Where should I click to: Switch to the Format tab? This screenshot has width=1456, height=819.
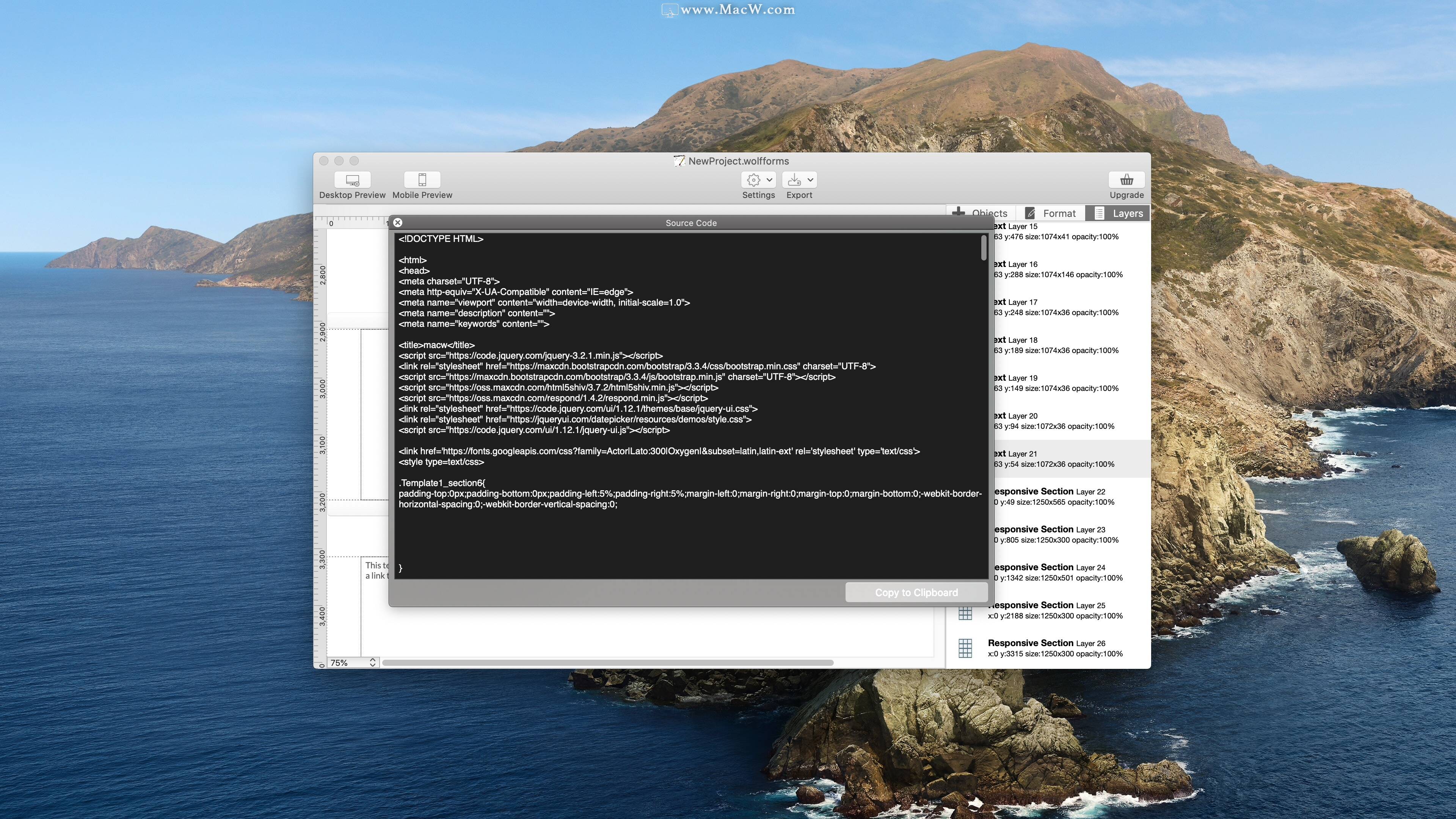pyautogui.click(x=1050, y=213)
